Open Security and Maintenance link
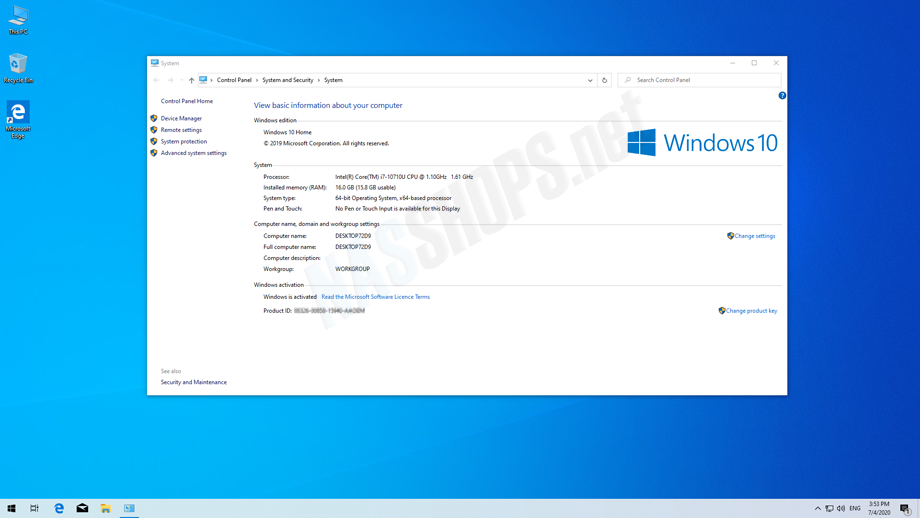This screenshot has height=518, width=920. click(194, 382)
